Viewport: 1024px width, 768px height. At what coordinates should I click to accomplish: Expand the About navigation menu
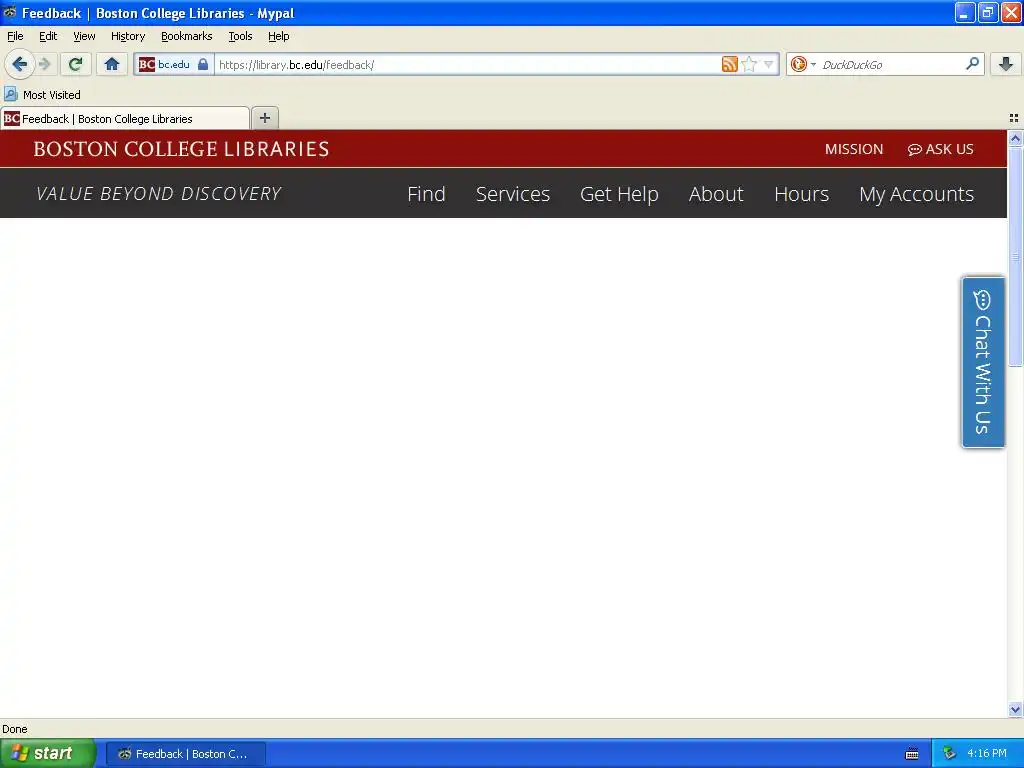pyautogui.click(x=716, y=194)
